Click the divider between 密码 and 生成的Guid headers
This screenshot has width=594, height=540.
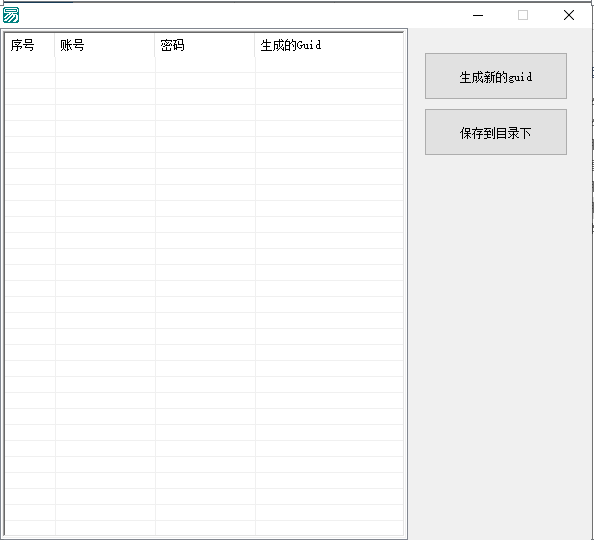click(255, 45)
